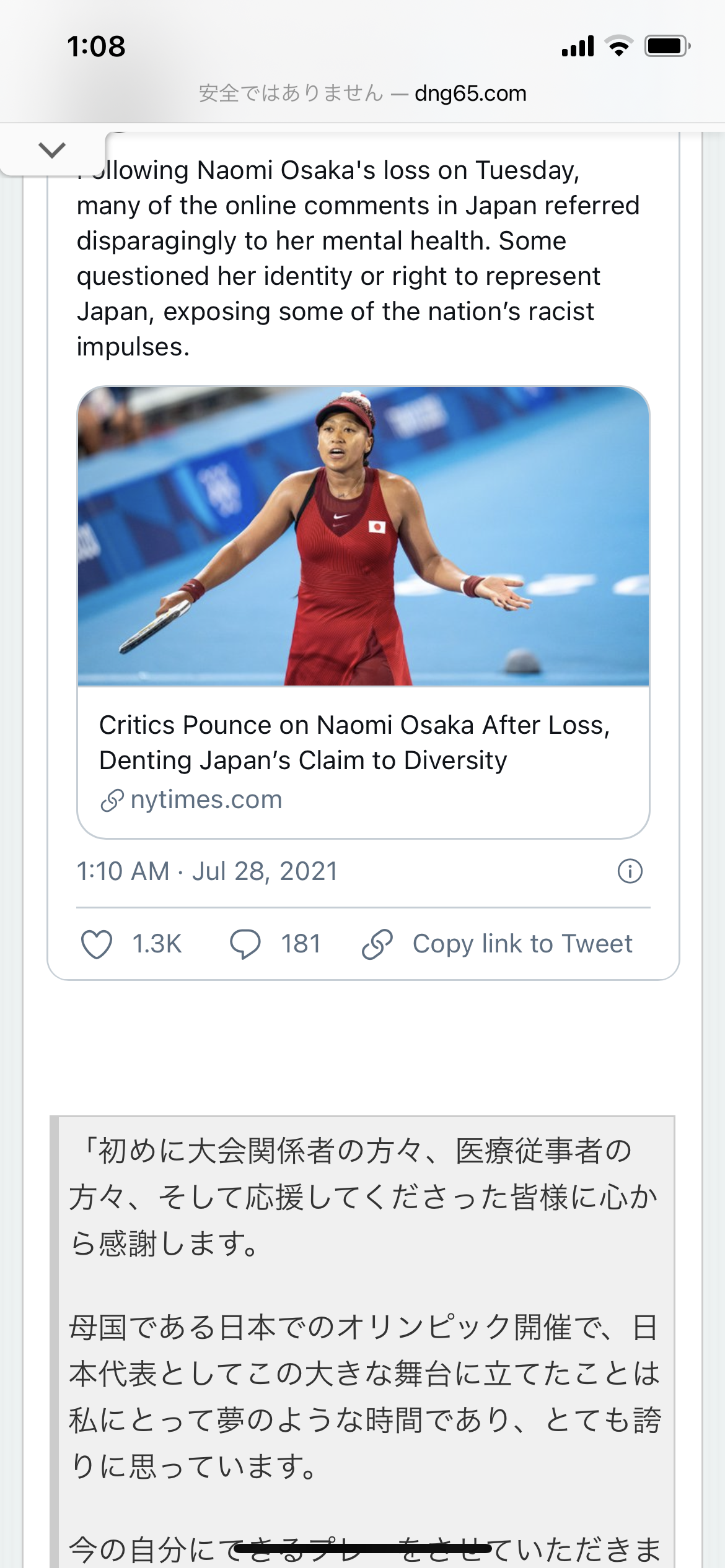The image size is (725, 1568).
Task: Open the tweet info circle icon
Action: click(630, 871)
